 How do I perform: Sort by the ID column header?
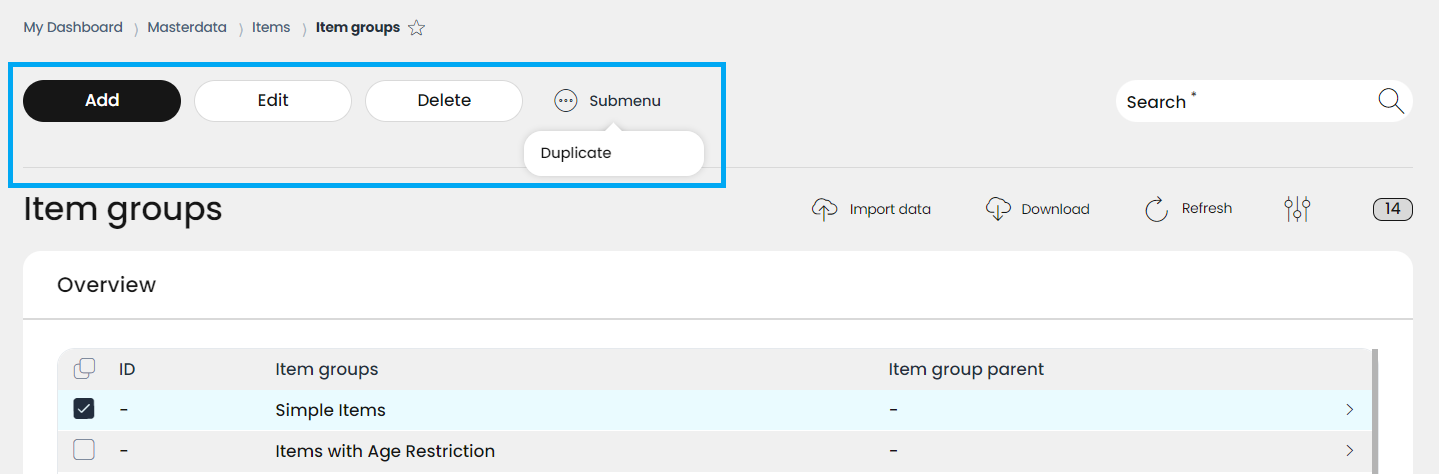tap(127, 369)
